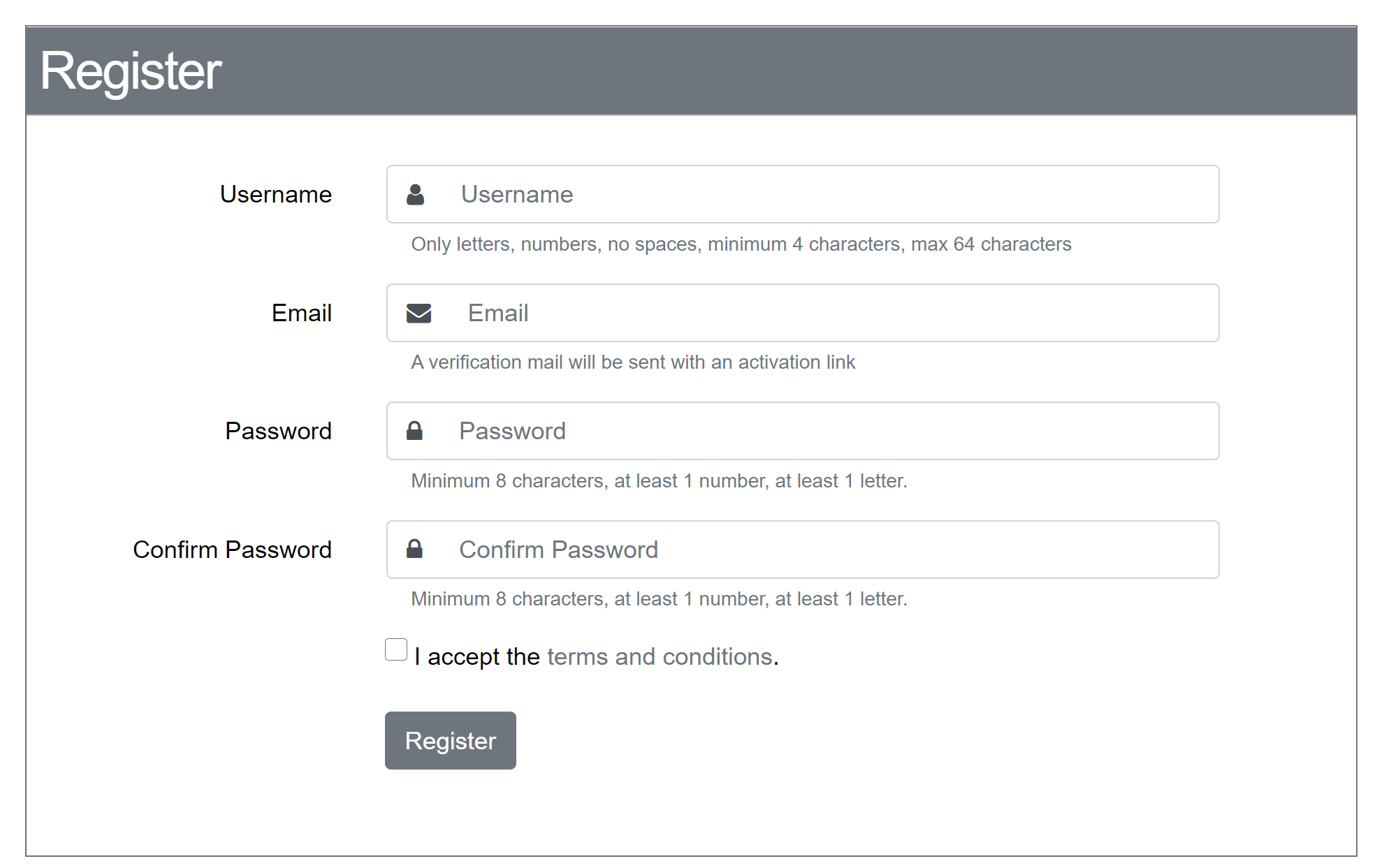
Task: Select the Password entry field
Action: [x=824, y=431]
